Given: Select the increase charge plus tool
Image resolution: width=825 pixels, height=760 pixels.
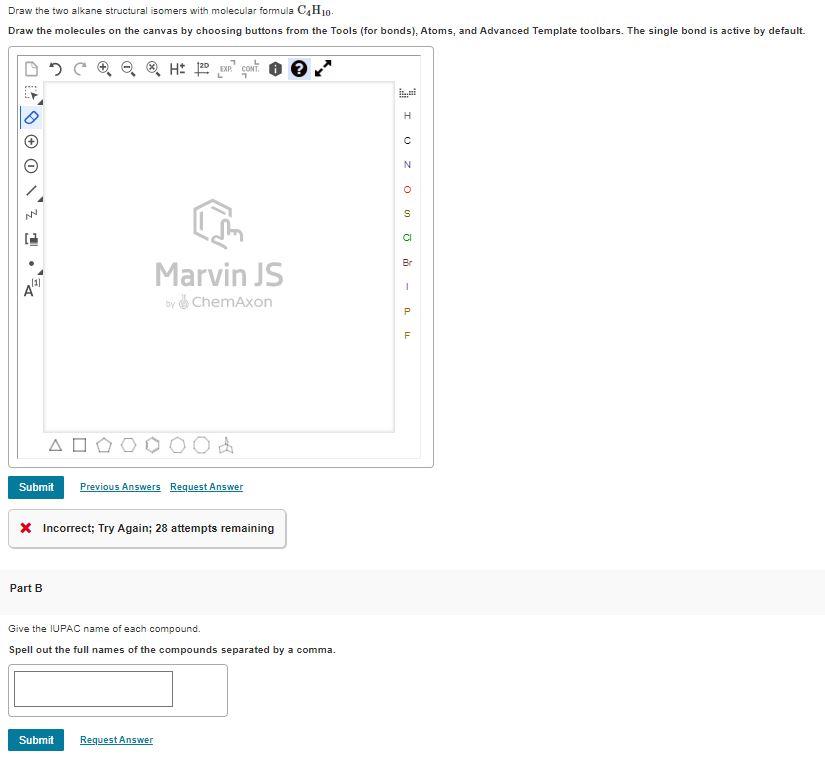Looking at the screenshot, I should [32, 142].
